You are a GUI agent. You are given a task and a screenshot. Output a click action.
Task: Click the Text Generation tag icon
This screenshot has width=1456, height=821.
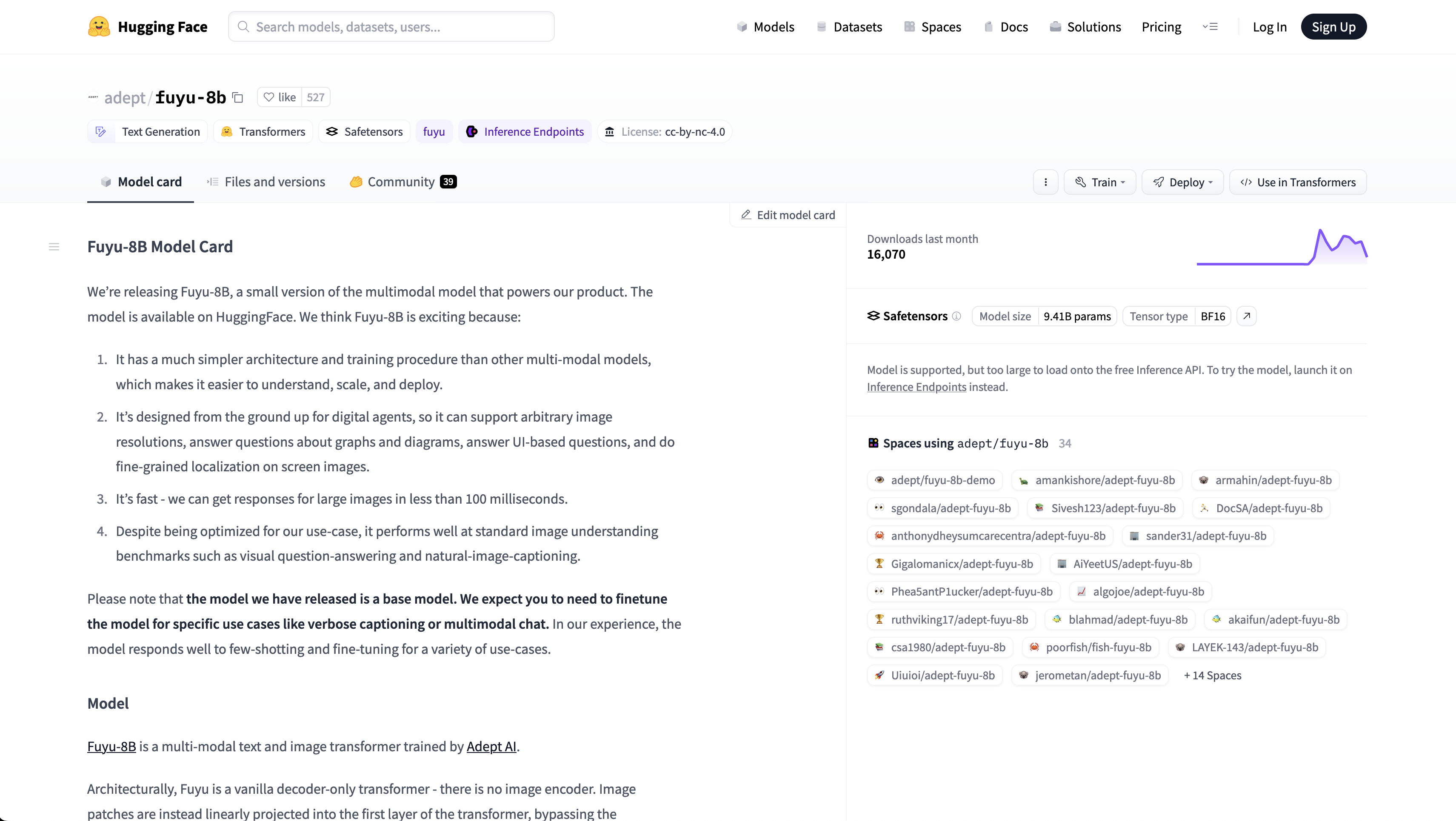pos(100,131)
